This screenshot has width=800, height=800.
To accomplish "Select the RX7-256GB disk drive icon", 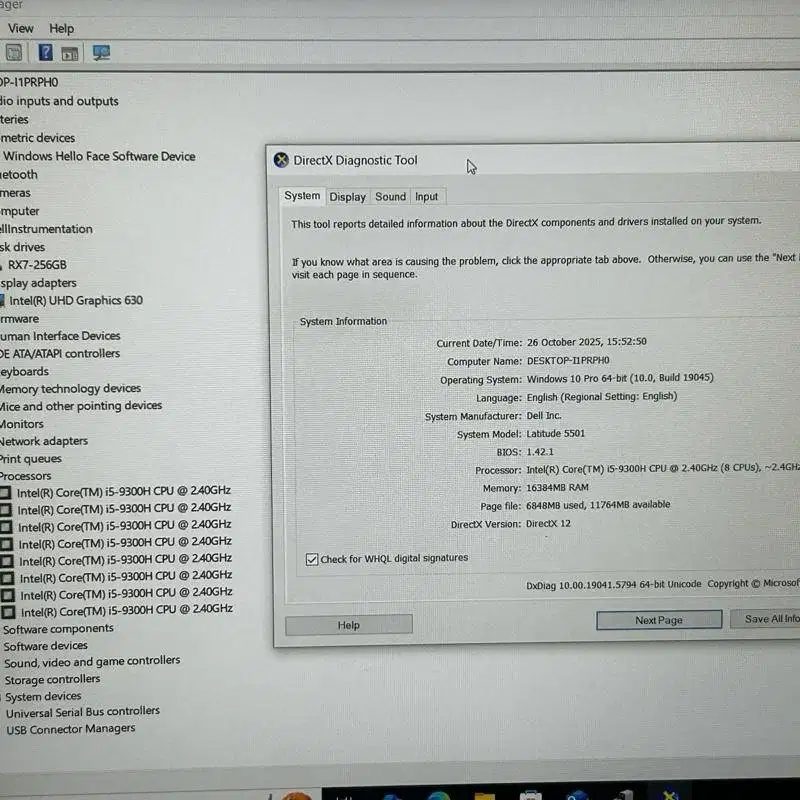I will (x=4, y=264).
